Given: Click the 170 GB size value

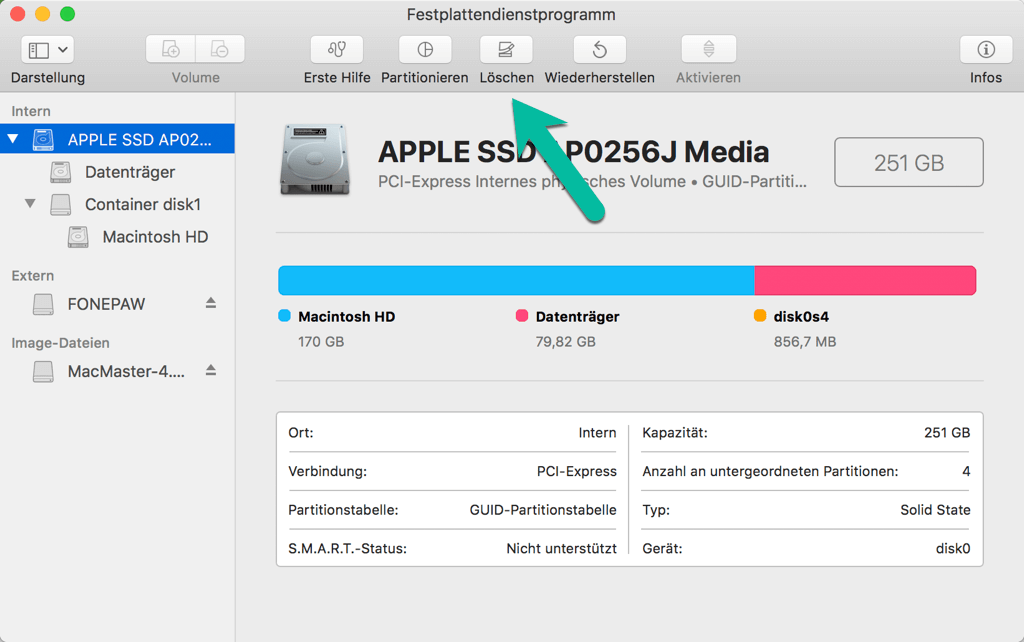Looking at the screenshot, I should point(321,342).
